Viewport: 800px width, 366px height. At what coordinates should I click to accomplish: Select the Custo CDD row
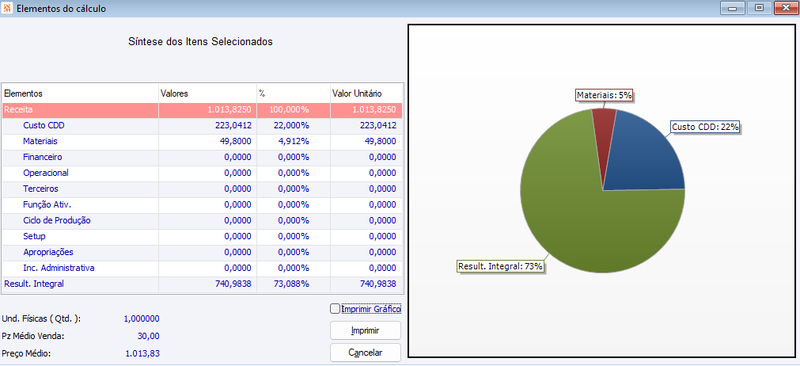(x=203, y=125)
